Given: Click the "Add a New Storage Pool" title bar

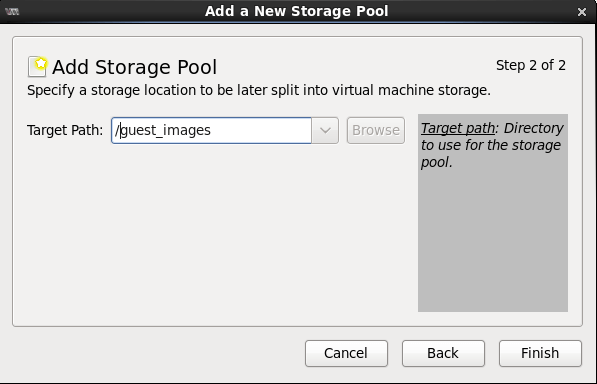Looking at the screenshot, I should pos(297,11).
